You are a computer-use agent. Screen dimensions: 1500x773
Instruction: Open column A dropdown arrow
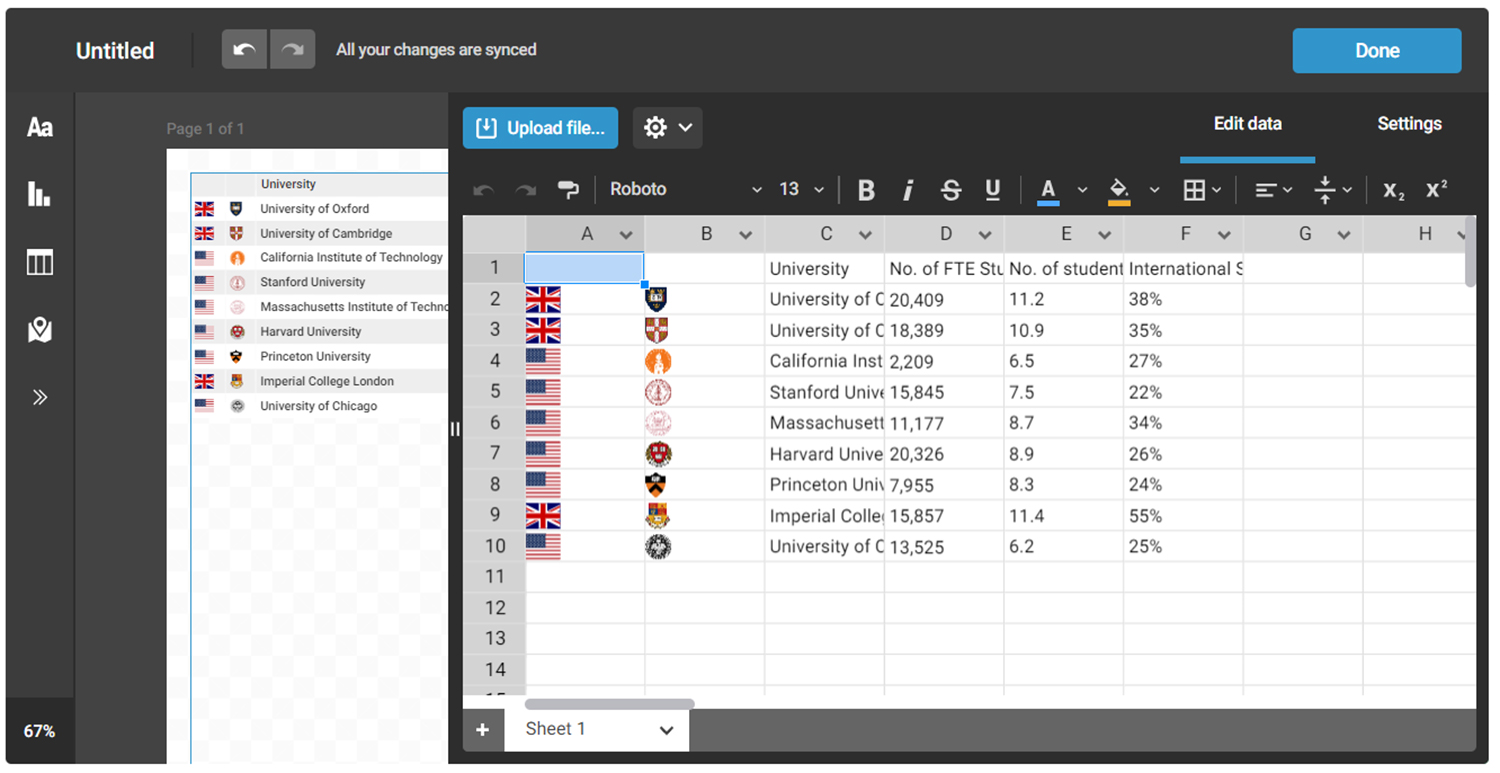click(626, 235)
